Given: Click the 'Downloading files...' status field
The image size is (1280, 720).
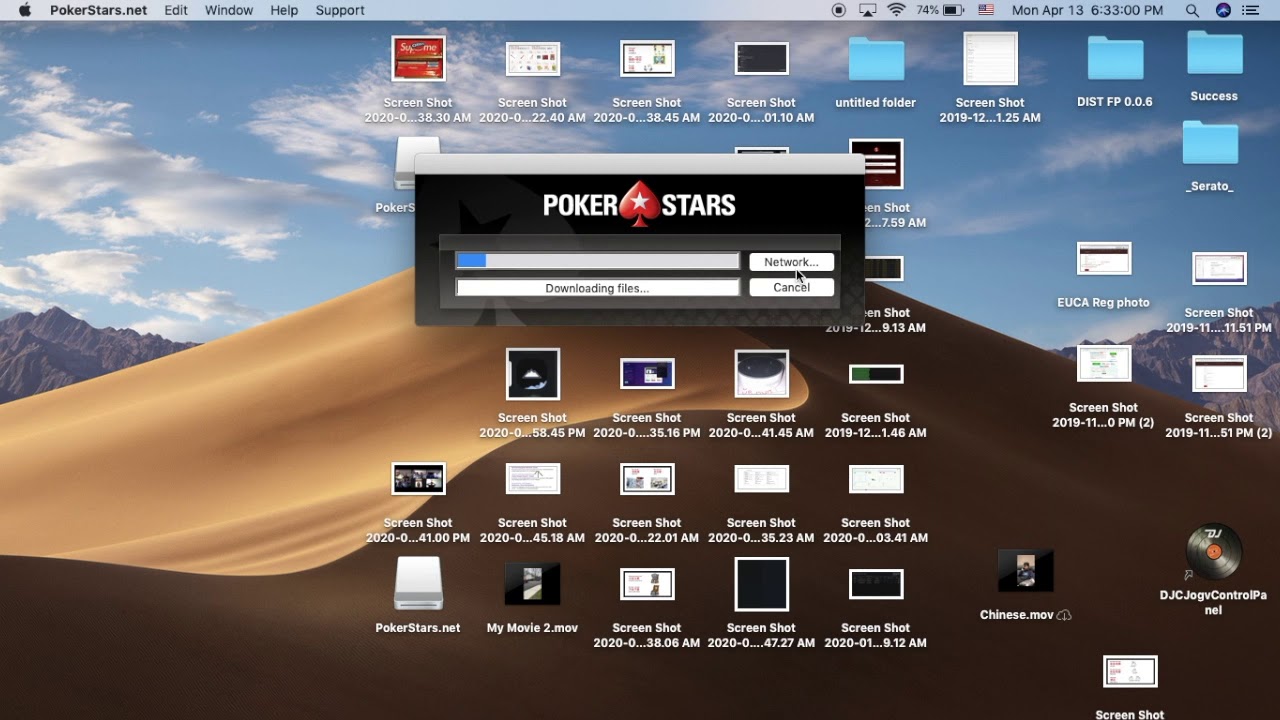Looking at the screenshot, I should pos(597,288).
